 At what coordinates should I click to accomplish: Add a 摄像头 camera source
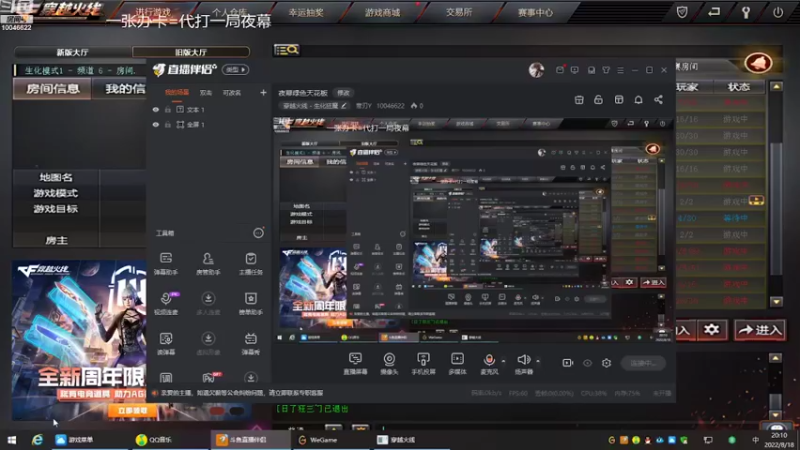pyautogui.click(x=389, y=364)
